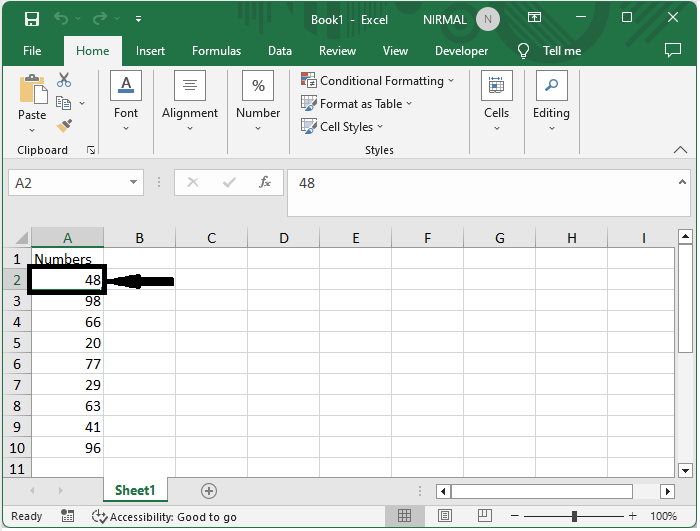Expand the Copy options arrow
The height and width of the screenshot is (531, 700).
tap(82, 103)
